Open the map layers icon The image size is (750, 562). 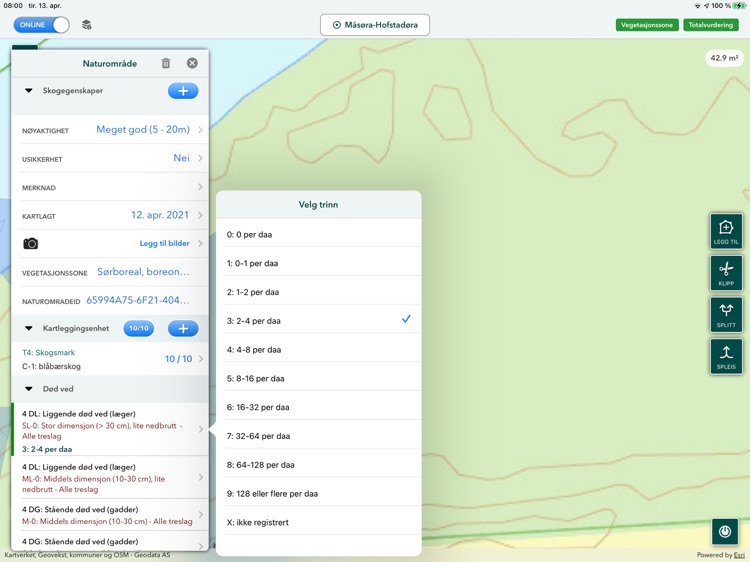pyautogui.click(x=87, y=25)
